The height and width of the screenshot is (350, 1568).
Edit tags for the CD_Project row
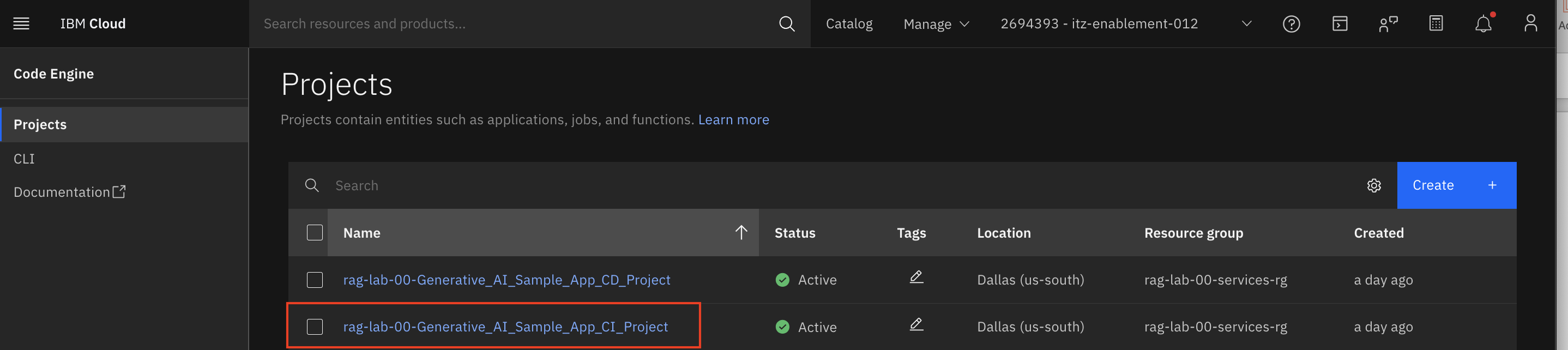[x=916, y=277]
